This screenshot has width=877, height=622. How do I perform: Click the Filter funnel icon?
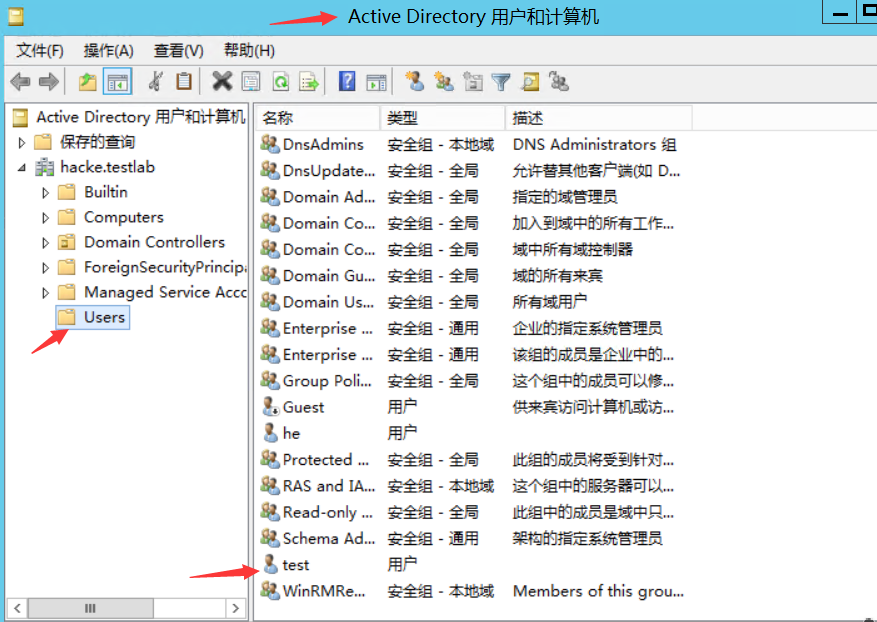click(501, 82)
